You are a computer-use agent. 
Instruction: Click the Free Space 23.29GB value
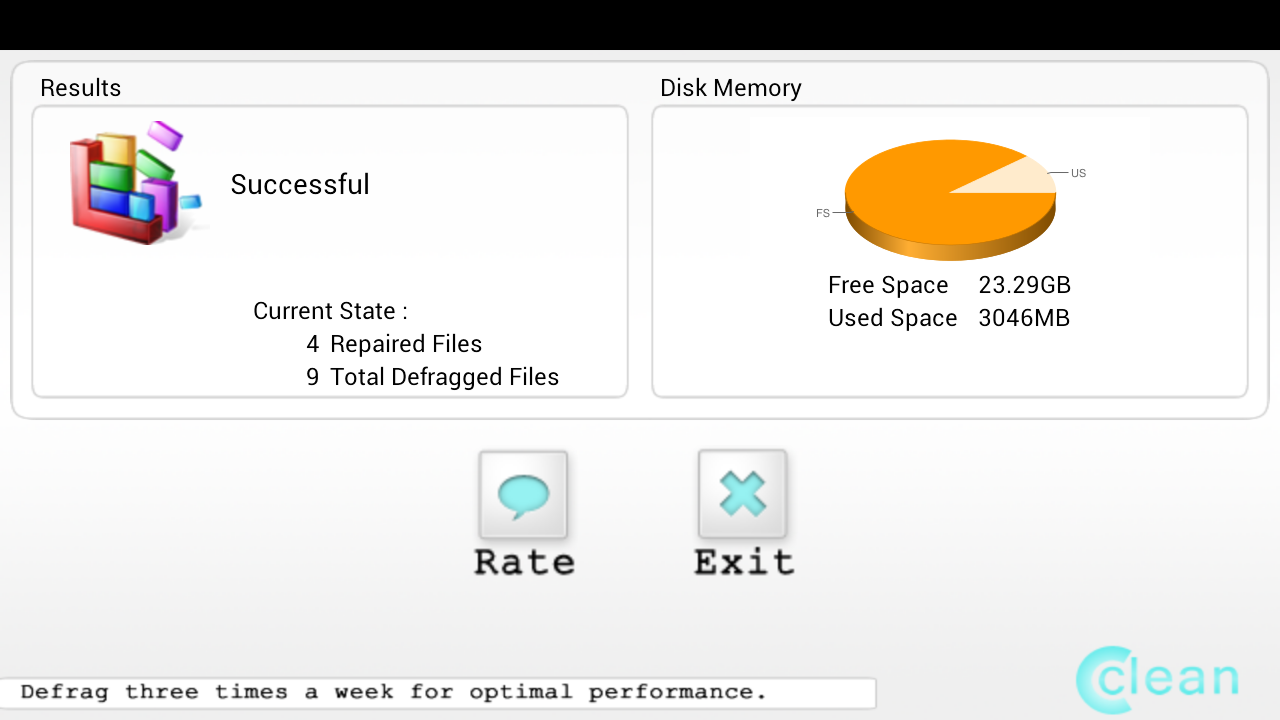1025,285
